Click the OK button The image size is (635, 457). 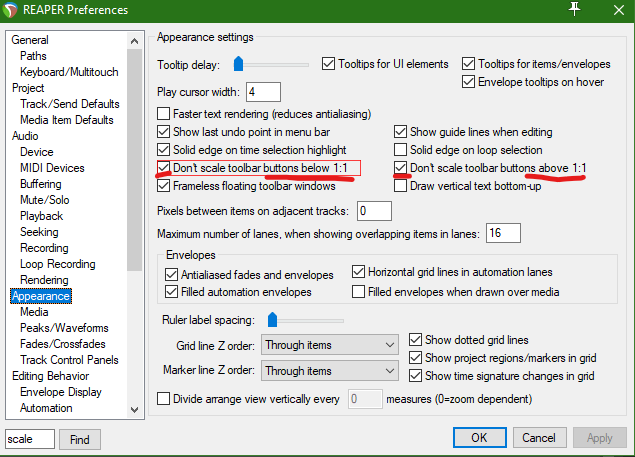tap(479, 438)
